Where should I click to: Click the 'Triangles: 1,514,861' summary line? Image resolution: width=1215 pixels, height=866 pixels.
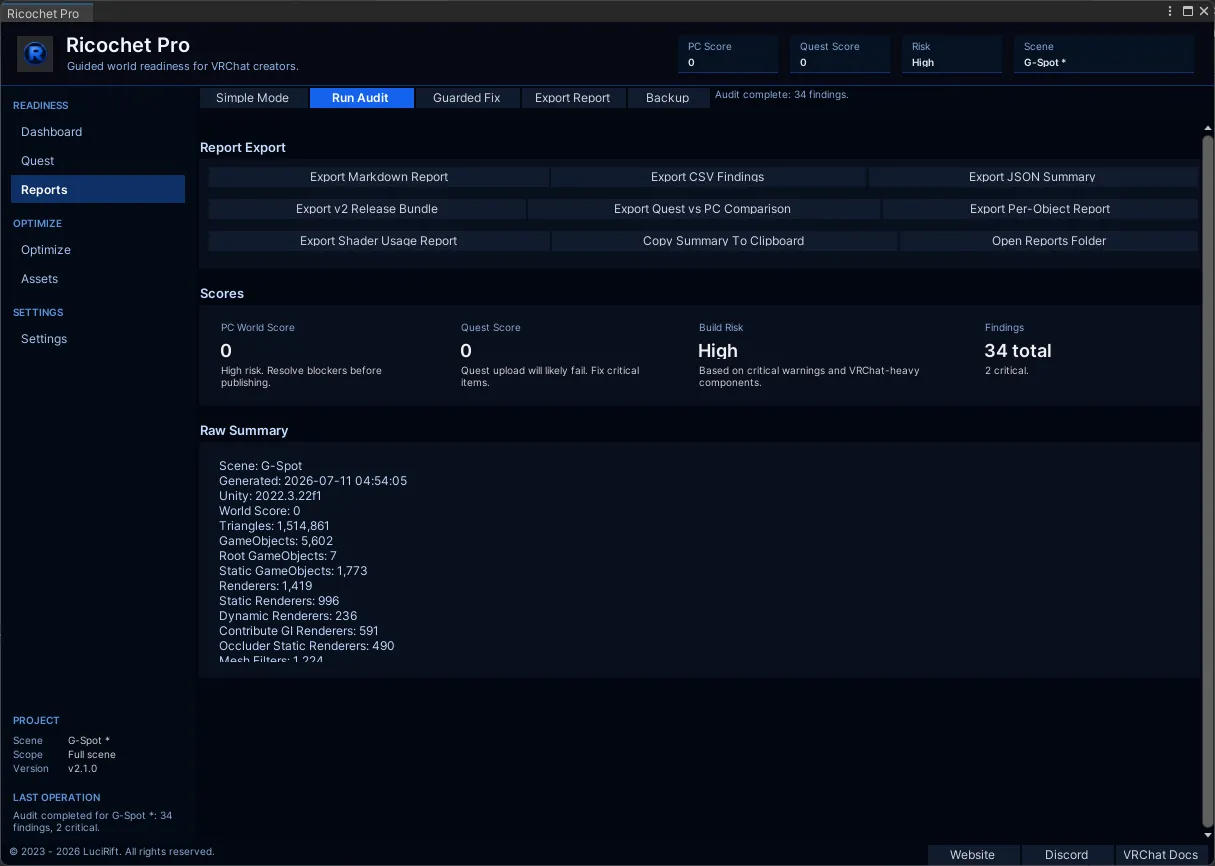point(274,526)
